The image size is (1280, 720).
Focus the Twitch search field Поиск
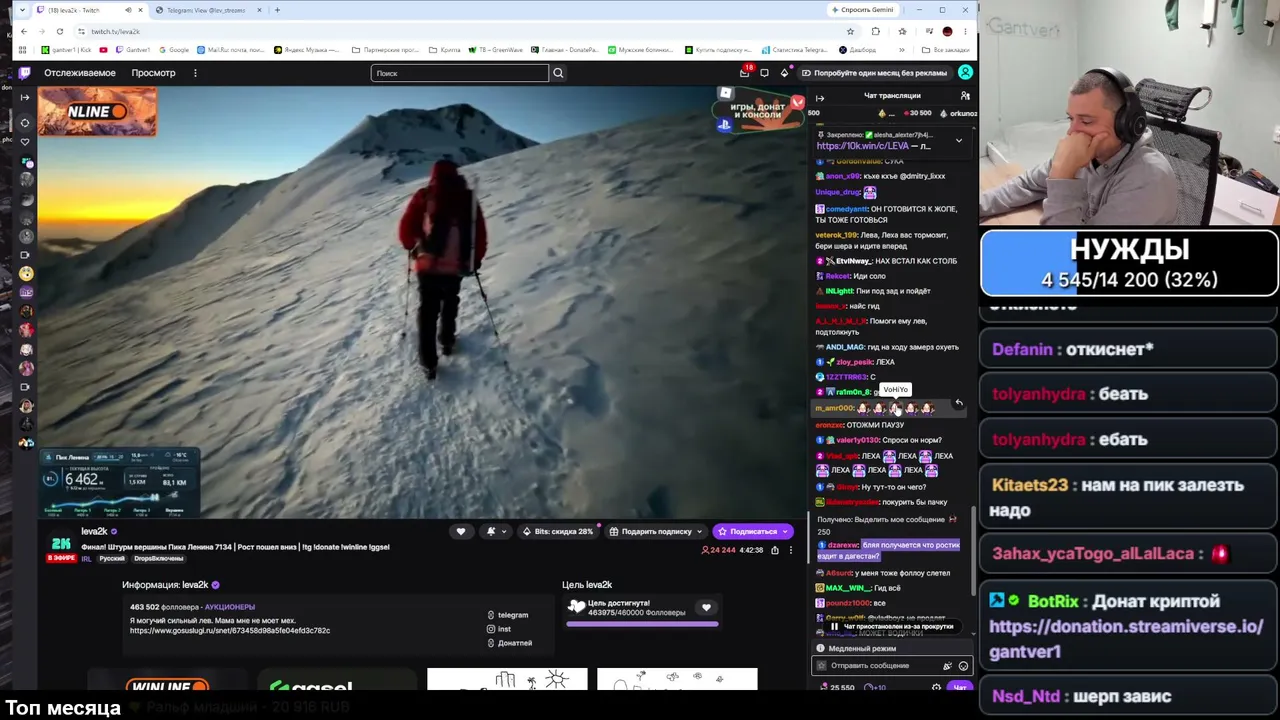coord(460,73)
